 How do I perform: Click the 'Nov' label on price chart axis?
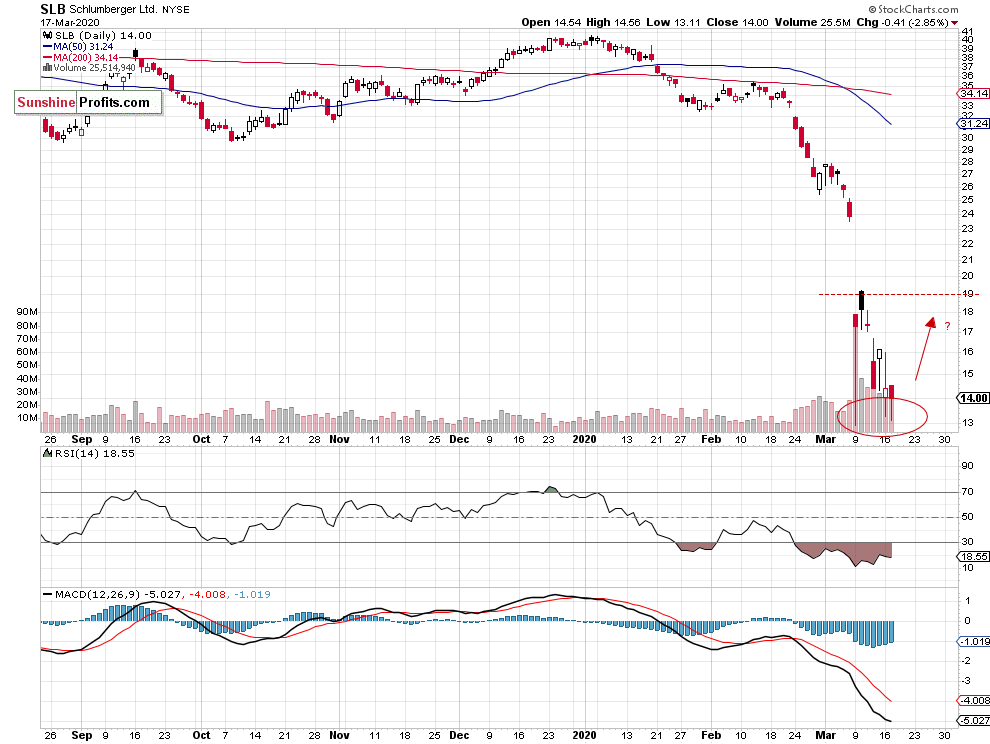click(x=339, y=439)
